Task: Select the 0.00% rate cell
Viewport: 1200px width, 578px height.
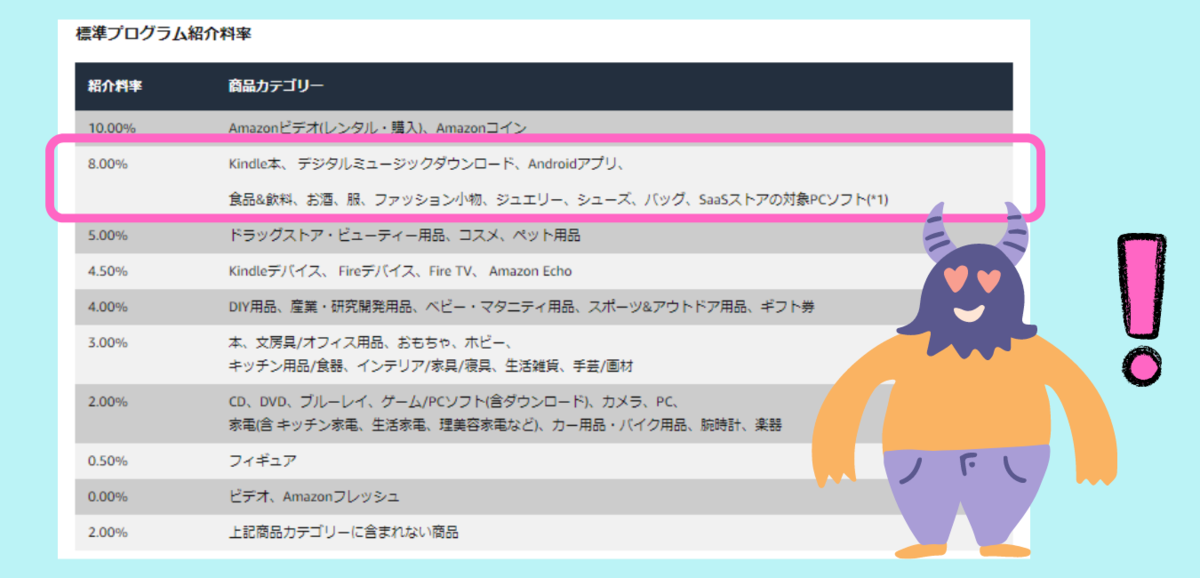Action: [108, 497]
